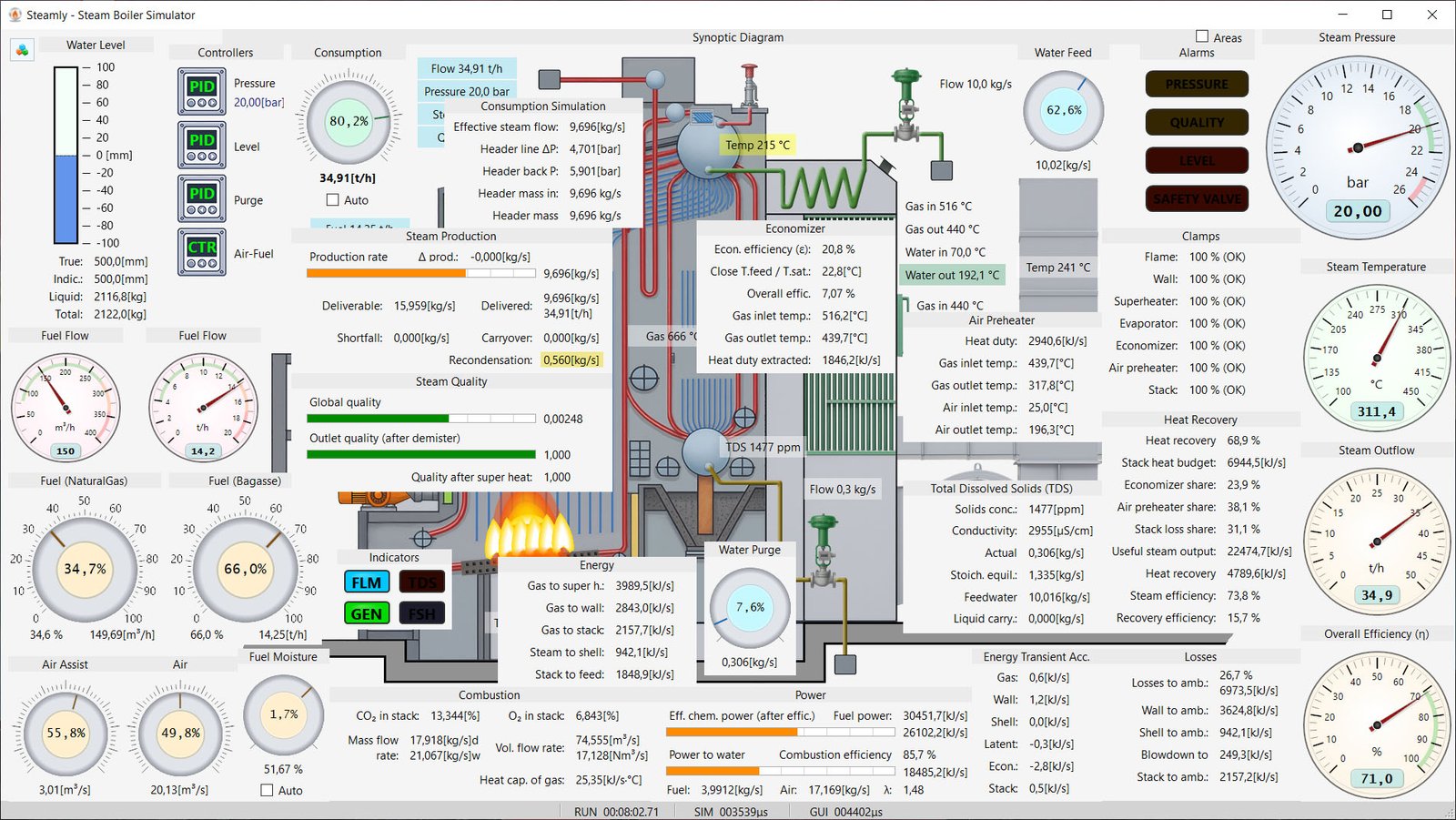Screen dimensions: 1456x820
Task: Open the Level PID controller
Action: coord(201,145)
